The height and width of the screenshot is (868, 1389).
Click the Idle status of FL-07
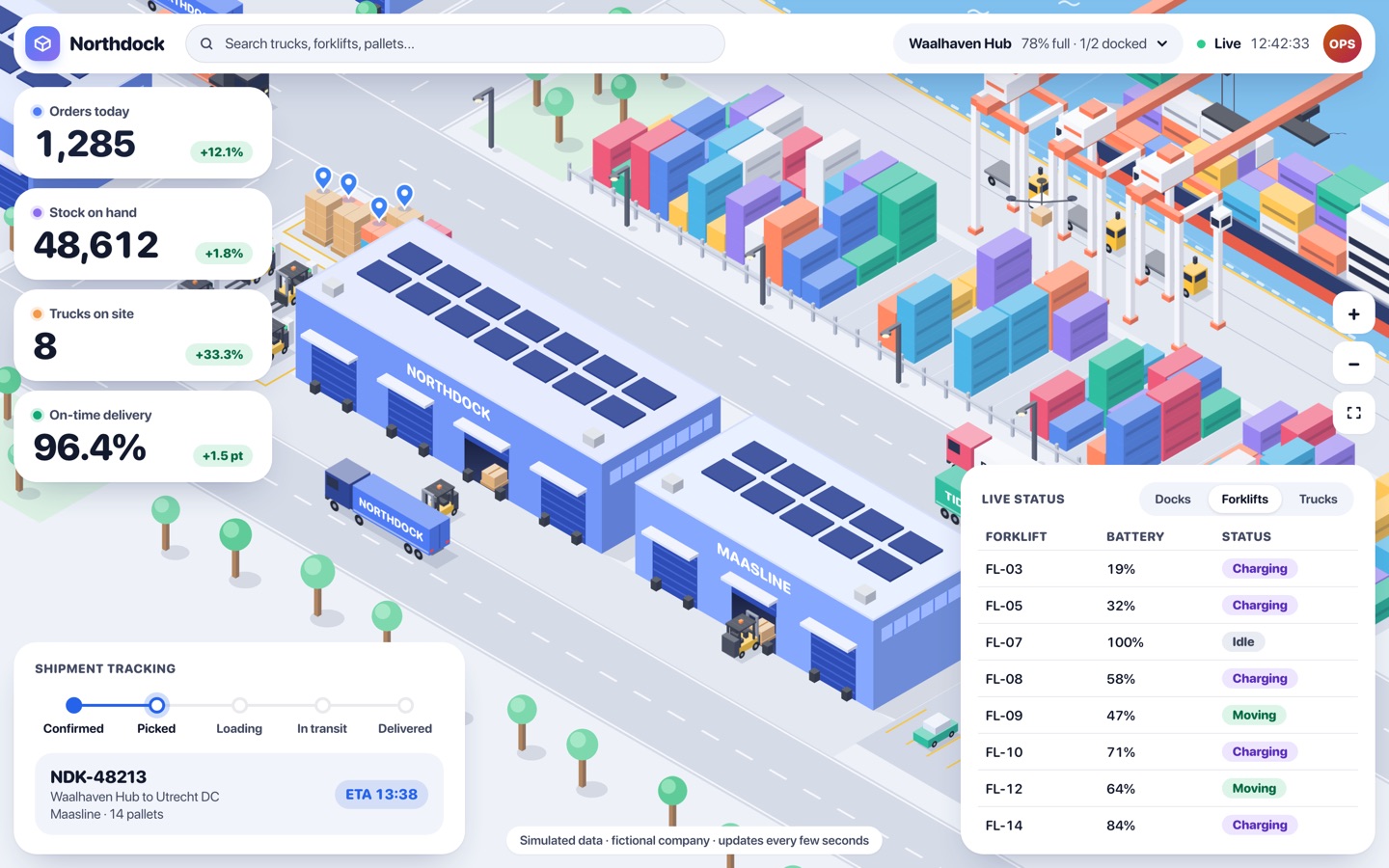coord(1243,642)
